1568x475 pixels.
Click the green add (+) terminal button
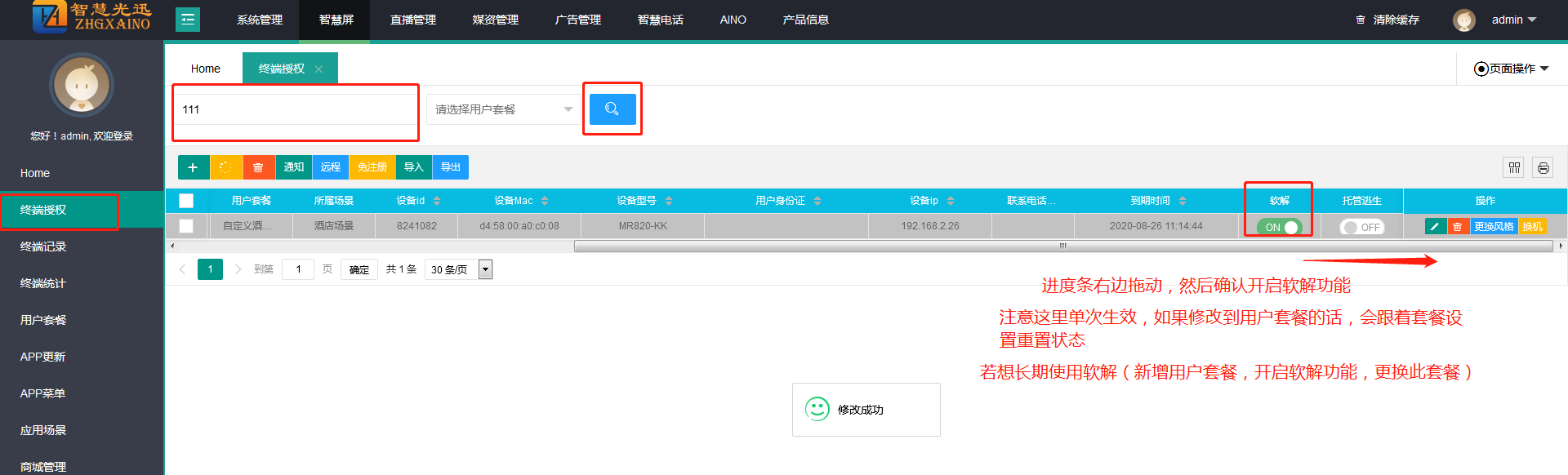pyautogui.click(x=193, y=167)
